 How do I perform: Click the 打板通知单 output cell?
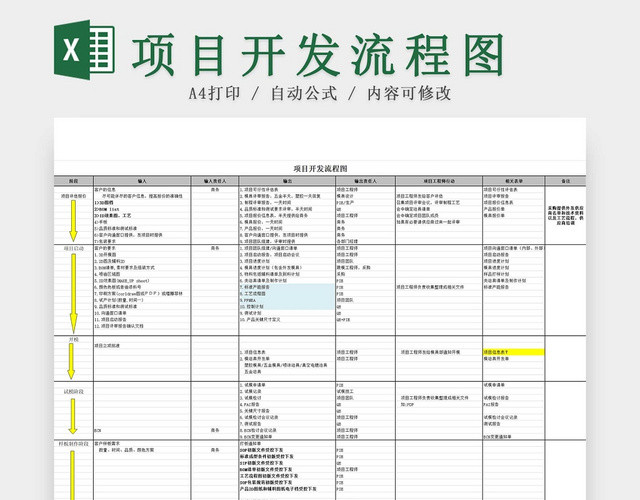pos(250,443)
